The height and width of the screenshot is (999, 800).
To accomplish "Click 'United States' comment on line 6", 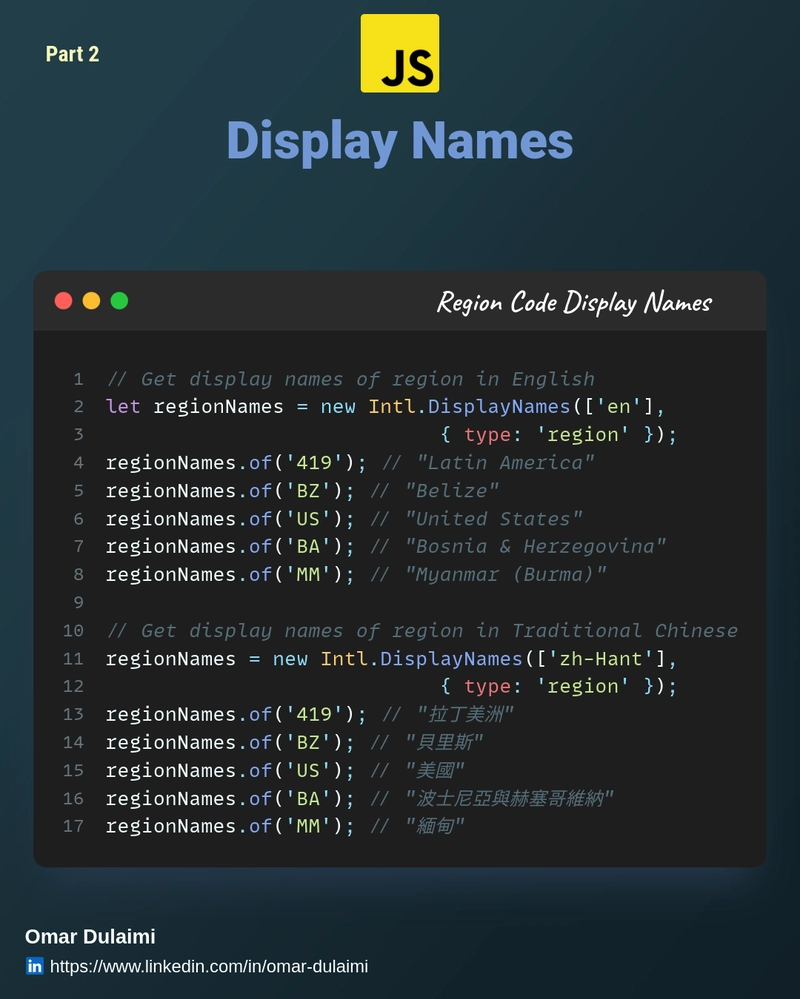I will pyautogui.click(x=493, y=519).
